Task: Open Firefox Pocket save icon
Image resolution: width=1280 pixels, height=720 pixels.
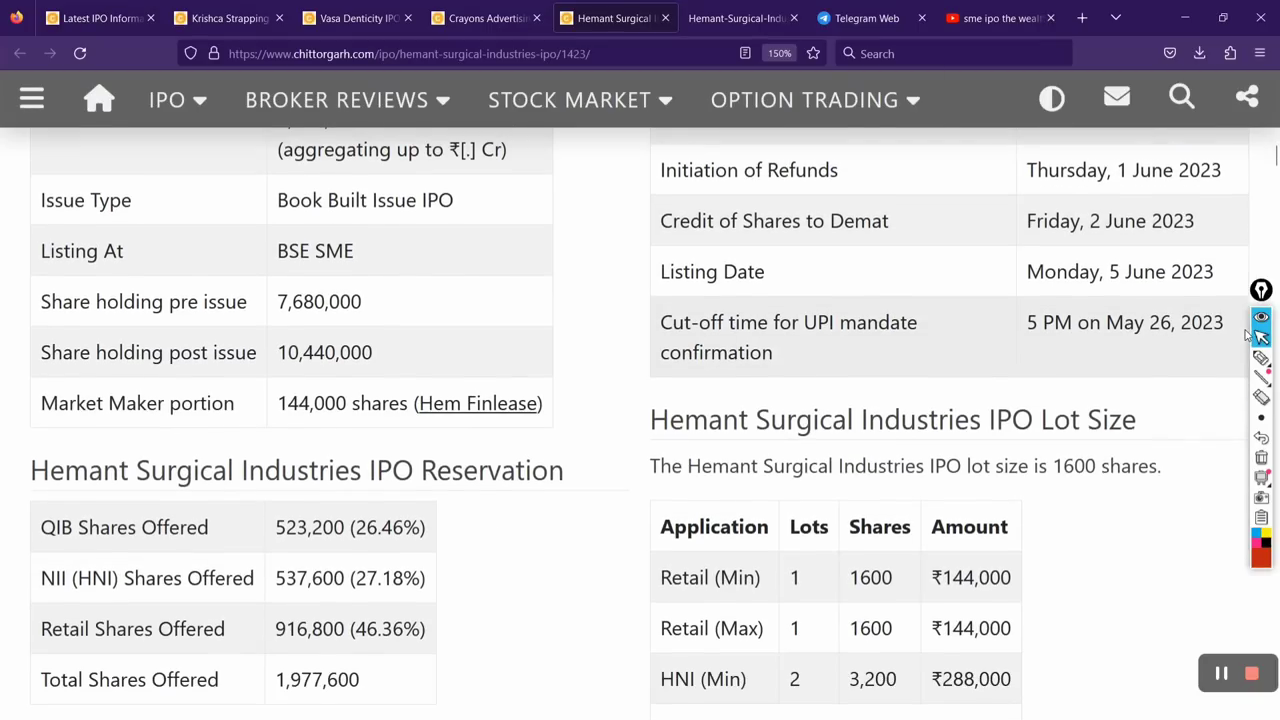Action: 1170,53
